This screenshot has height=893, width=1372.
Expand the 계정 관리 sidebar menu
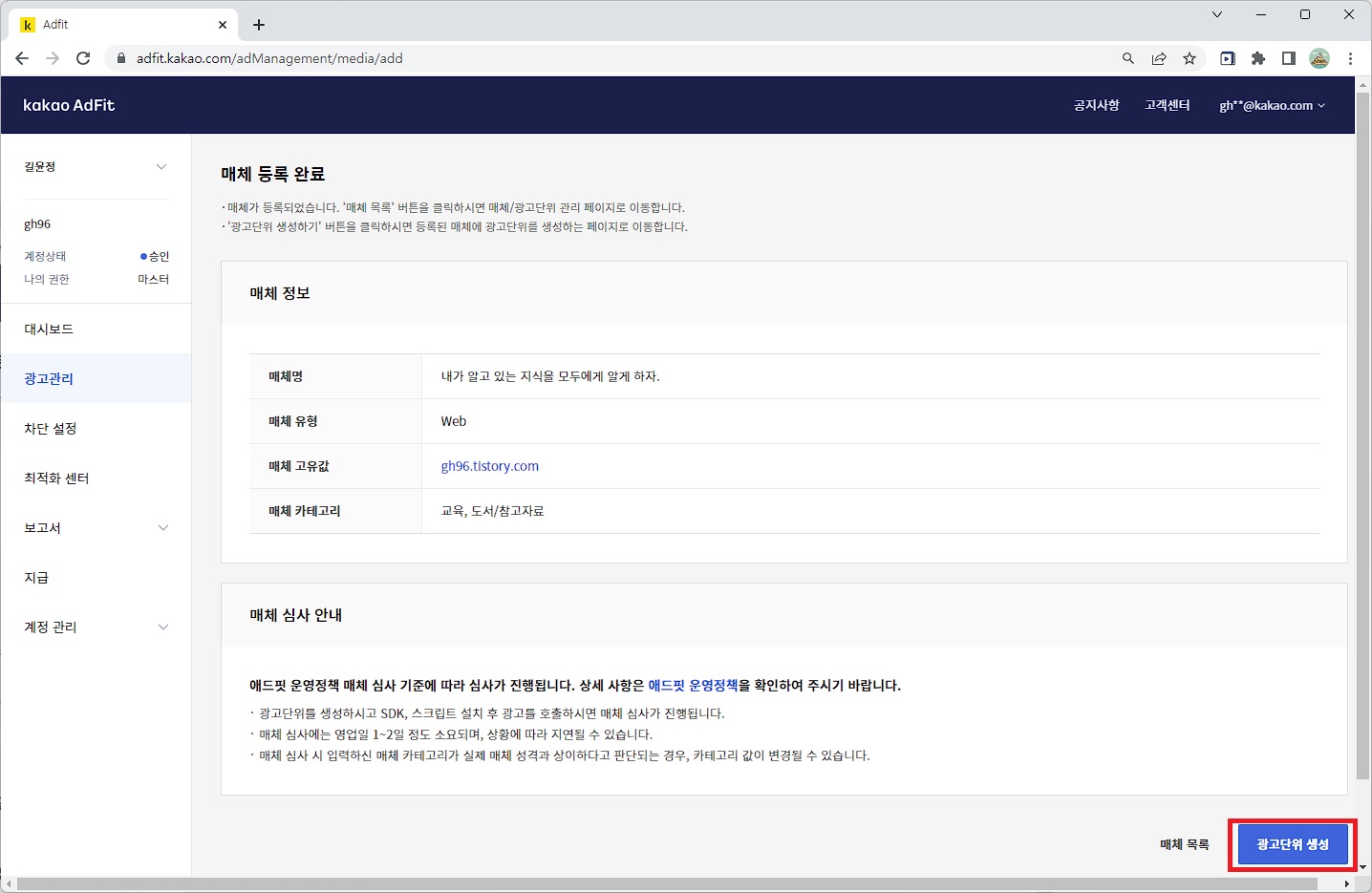coord(96,627)
